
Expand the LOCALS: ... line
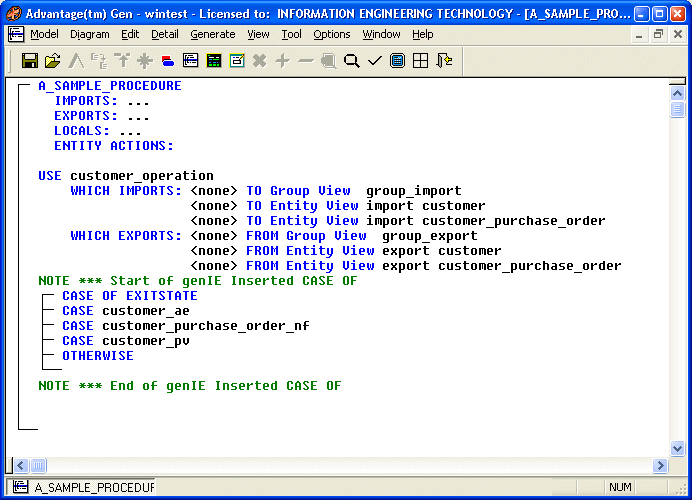[97, 131]
